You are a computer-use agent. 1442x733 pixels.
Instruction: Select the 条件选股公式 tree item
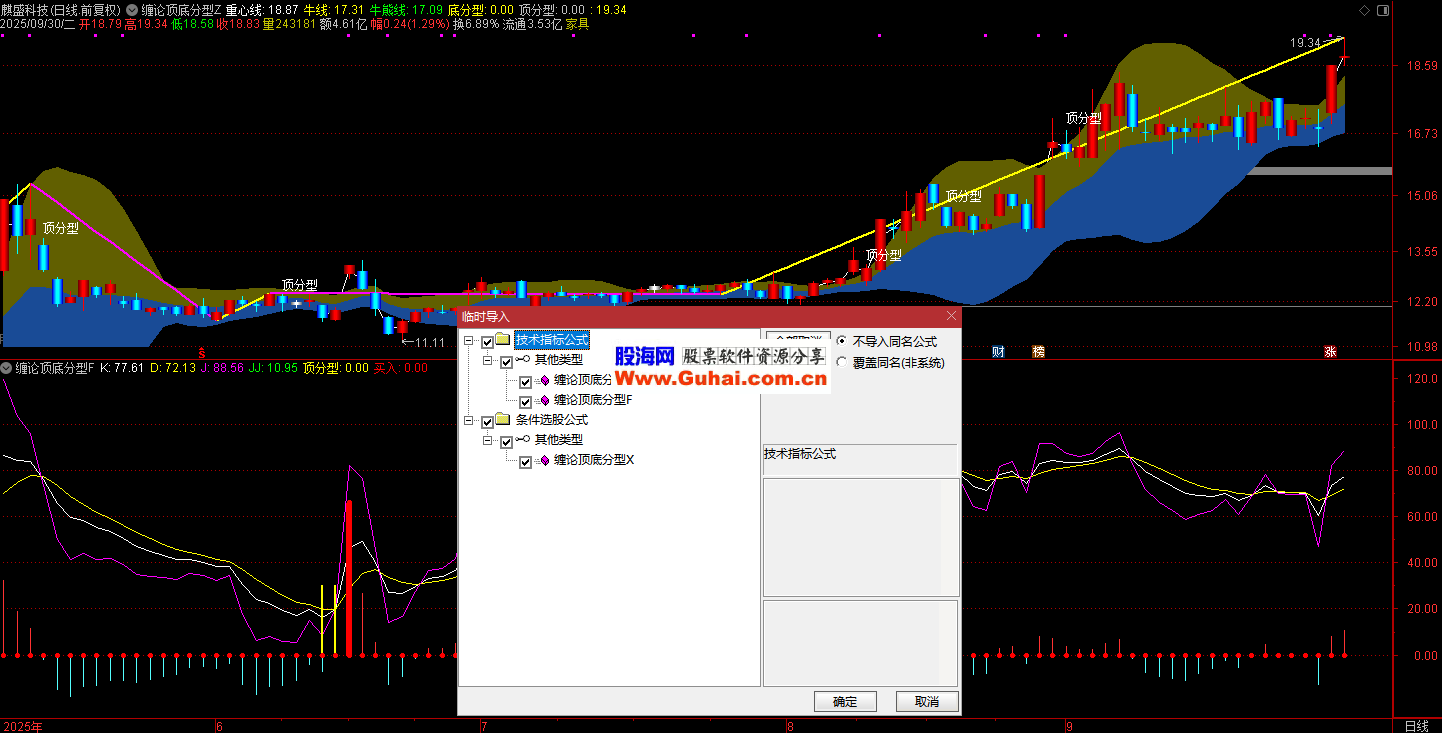[551, 421]
